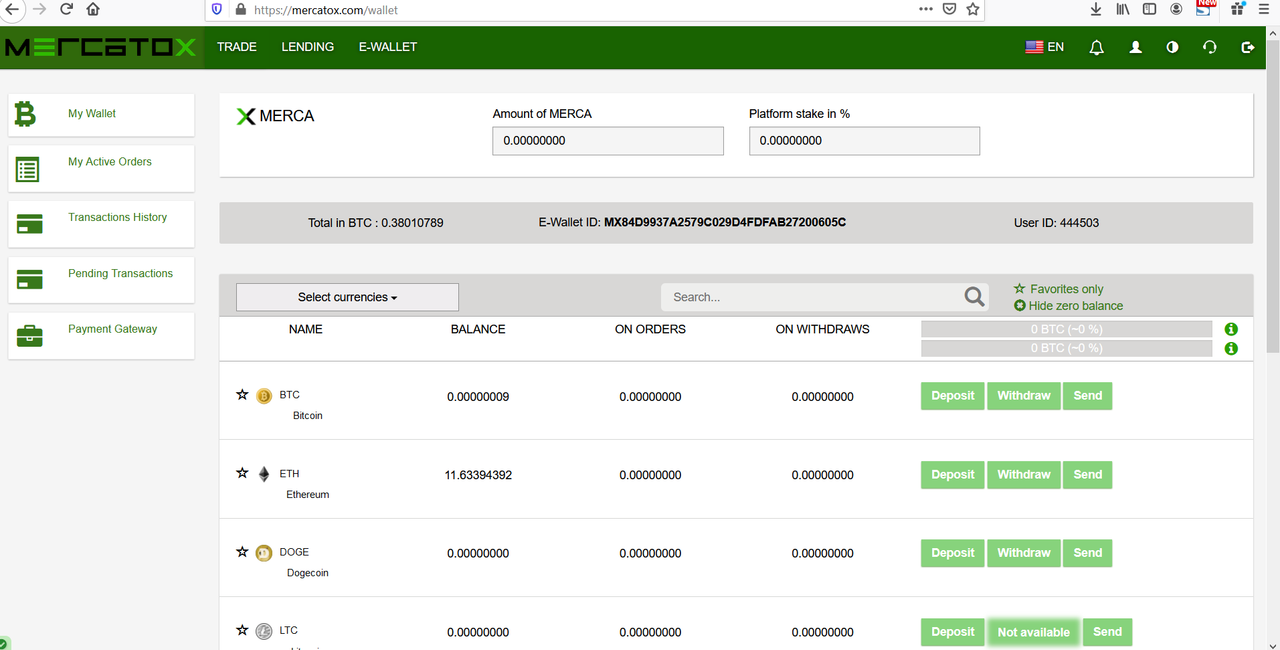
Task: Favorite DOGE with star toggle
Action: click(242, 552)
